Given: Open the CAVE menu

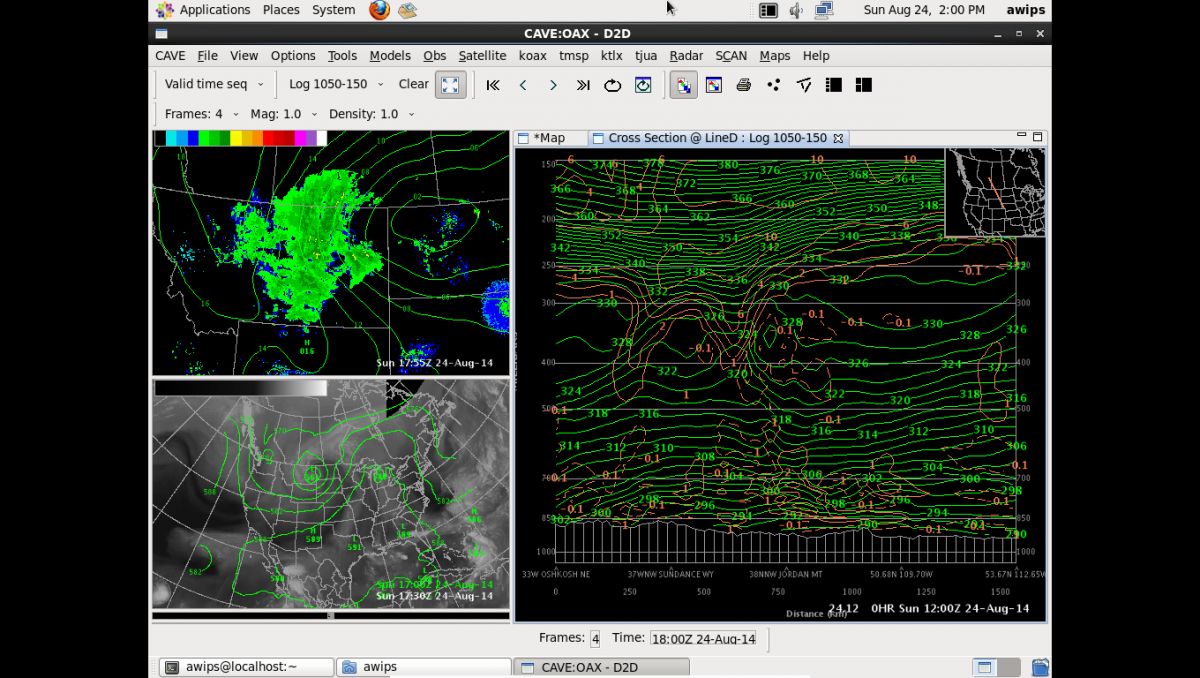Looking at the screenshot, I should pyautogui.click(x=170, y=56).
